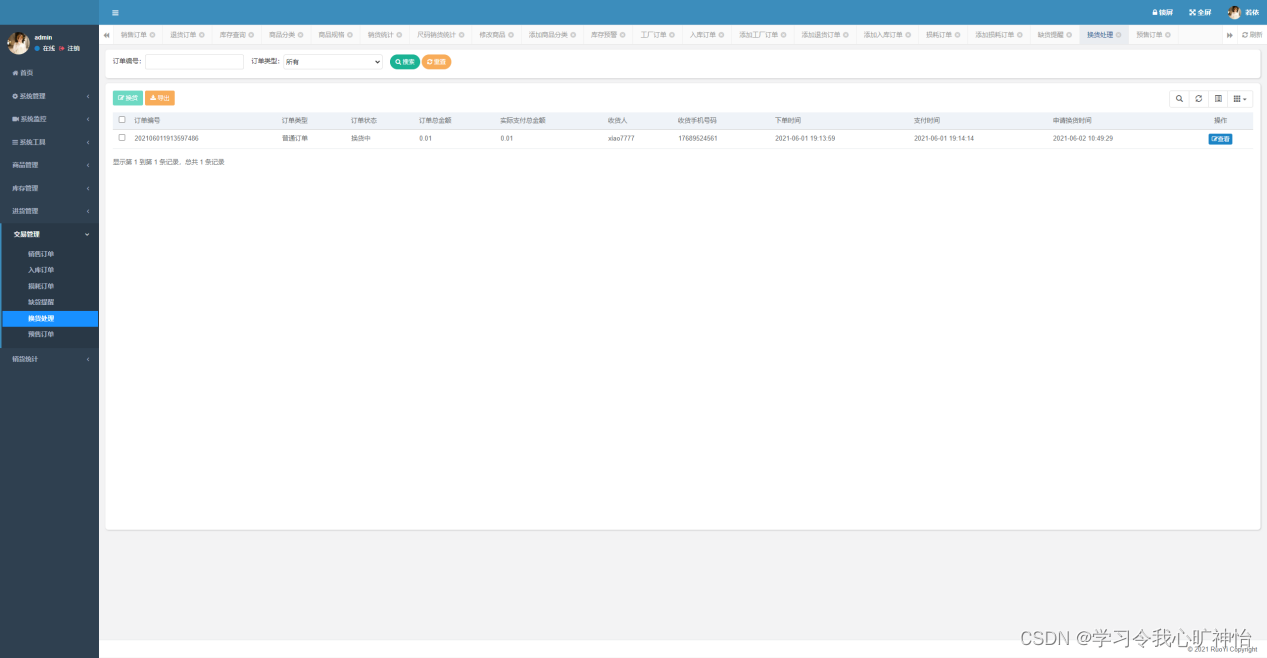Collapse sidebar using the hamburger icon
Viewport: 1267px width, 658px height.
(x=115, y=12)
